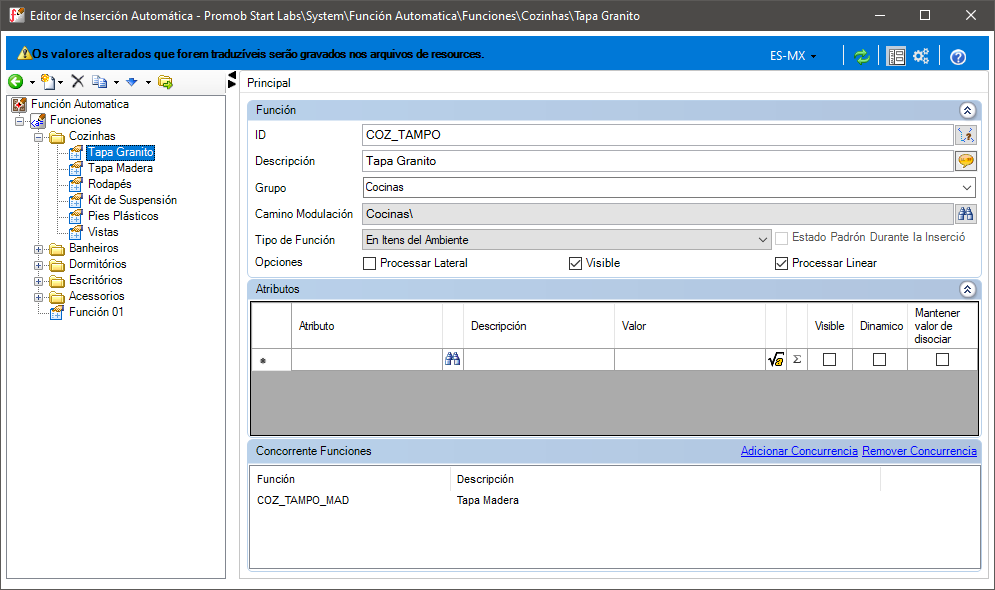995x590 pixels.
Task: Click binoculars icon in Atributos row
Action: pyautogui.click(x=452, y=359)
